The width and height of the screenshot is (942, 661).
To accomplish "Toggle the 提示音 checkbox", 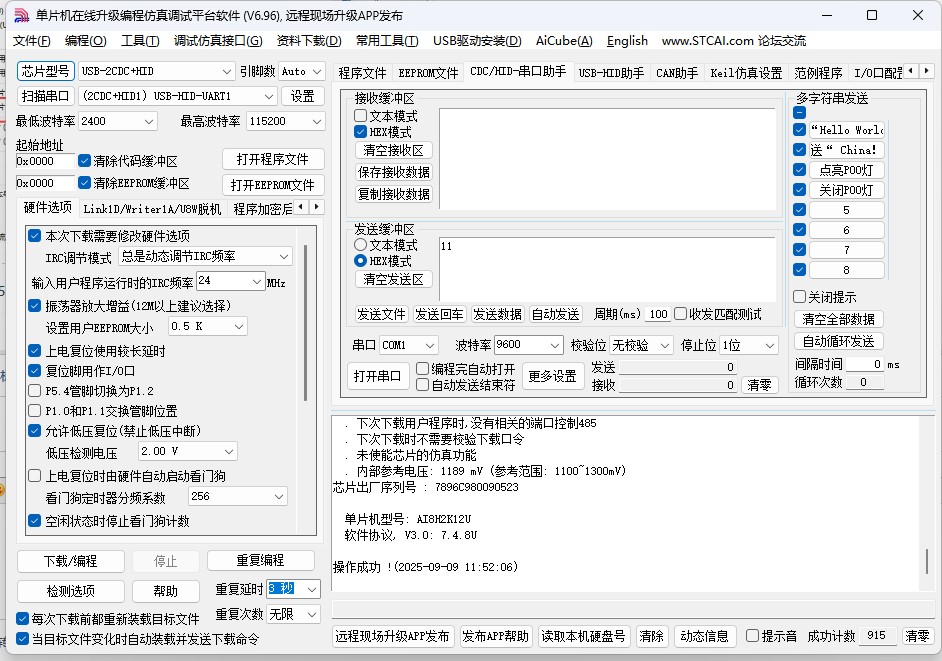I will tap(753, 636).
